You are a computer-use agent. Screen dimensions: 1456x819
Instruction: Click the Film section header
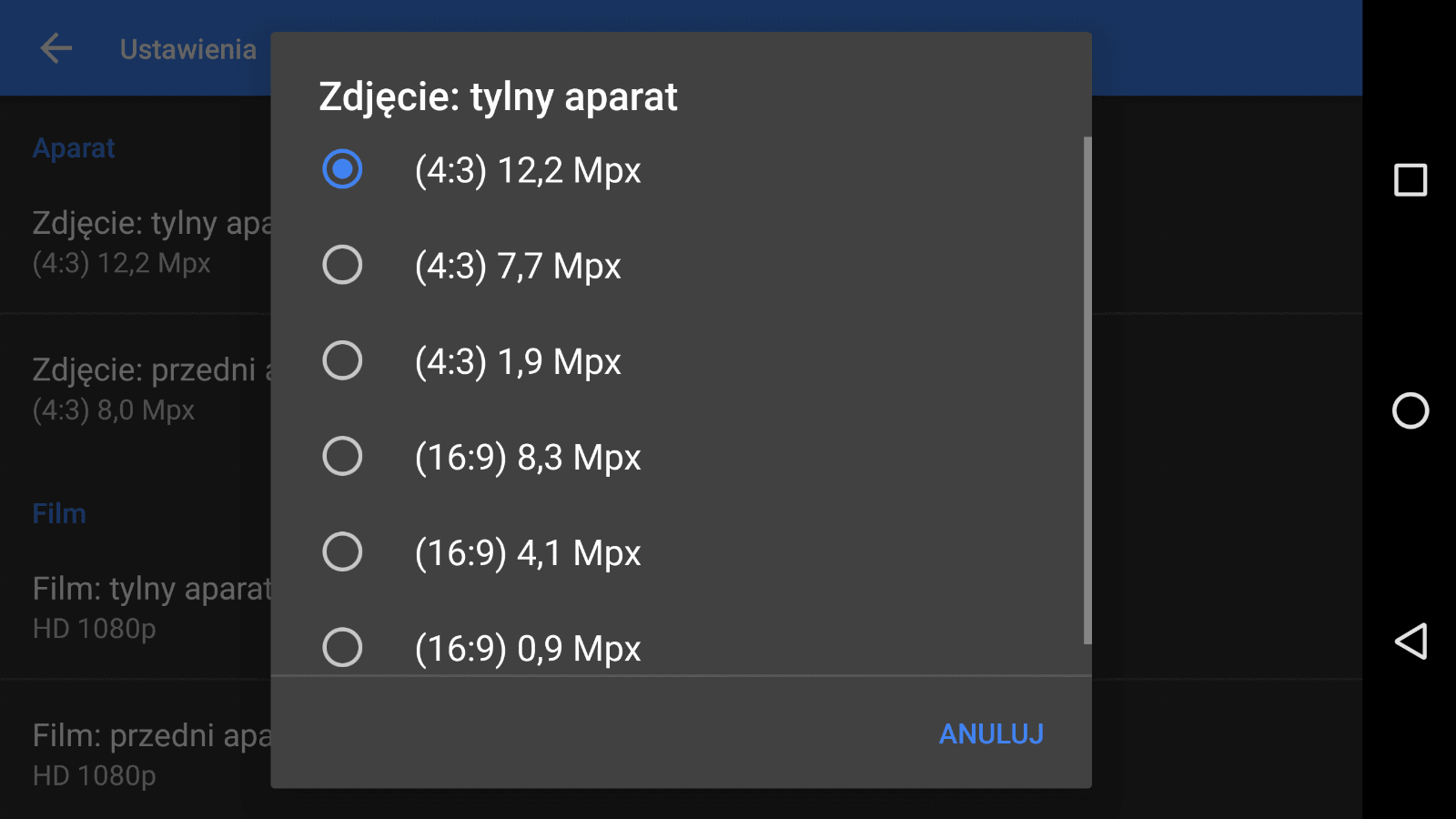(59, 514)
